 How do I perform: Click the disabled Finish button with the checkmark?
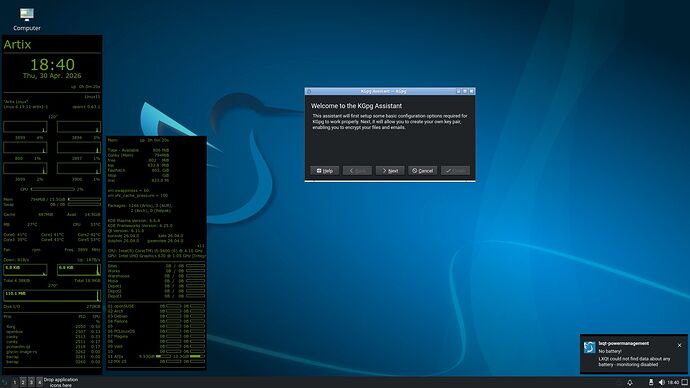pyautogui.click(x=455, y=171)
